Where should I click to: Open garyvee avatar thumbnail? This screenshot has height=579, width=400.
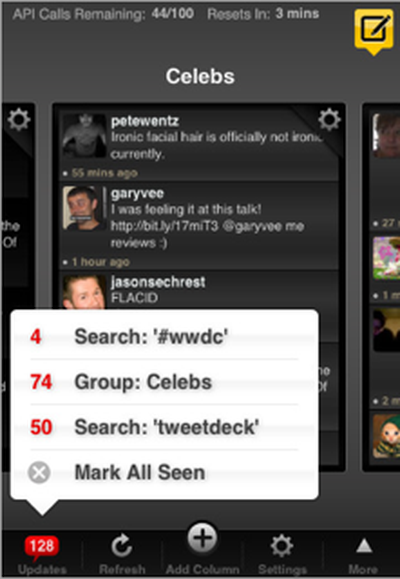(84, 208)
